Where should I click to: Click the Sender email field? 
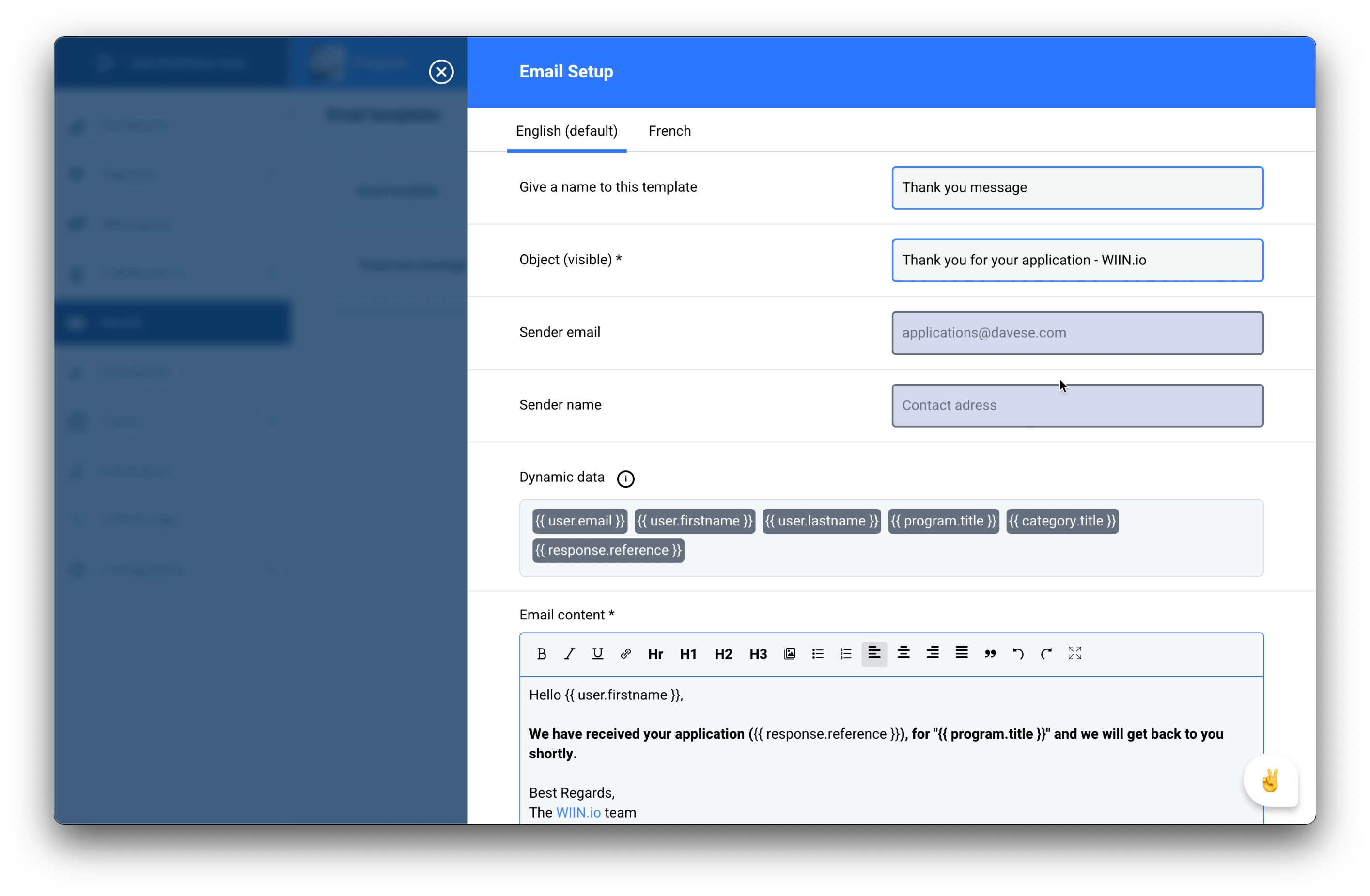[1077, 333]
